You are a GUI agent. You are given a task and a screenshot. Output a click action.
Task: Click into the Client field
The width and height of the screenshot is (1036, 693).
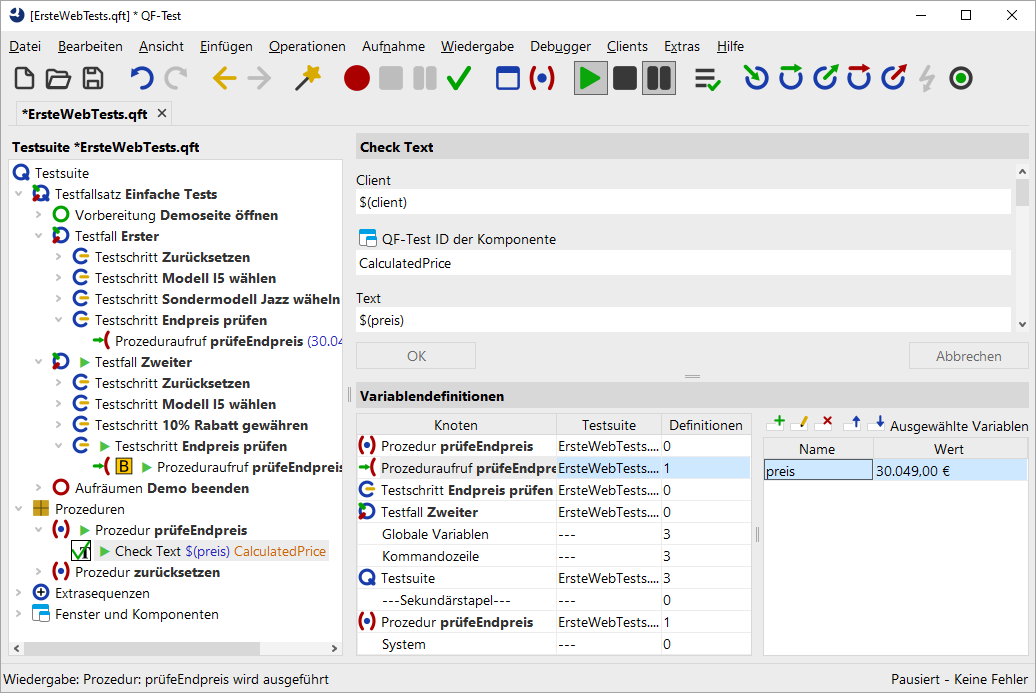click(x=683, y=202)
